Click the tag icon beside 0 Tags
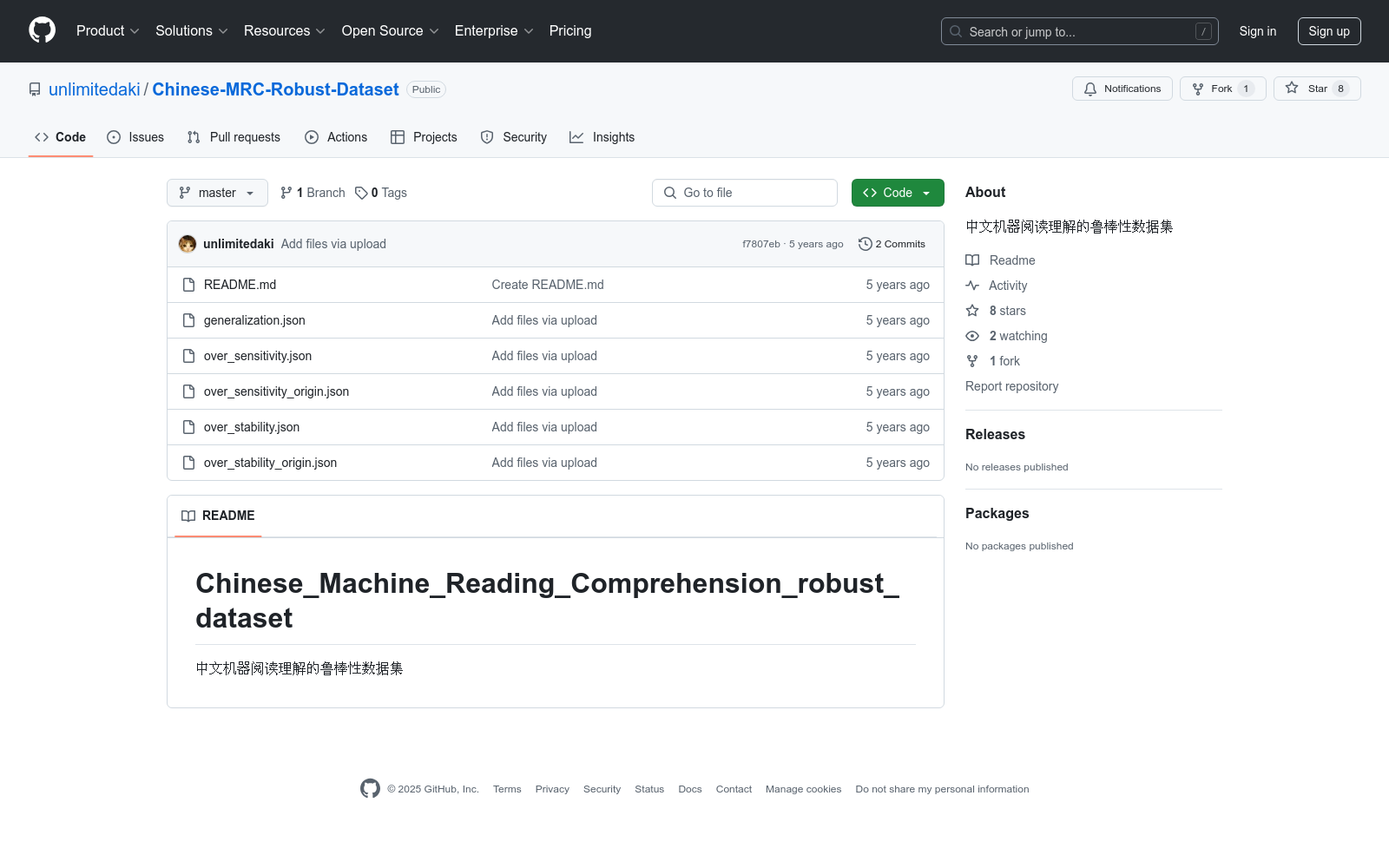 point(361,193)
